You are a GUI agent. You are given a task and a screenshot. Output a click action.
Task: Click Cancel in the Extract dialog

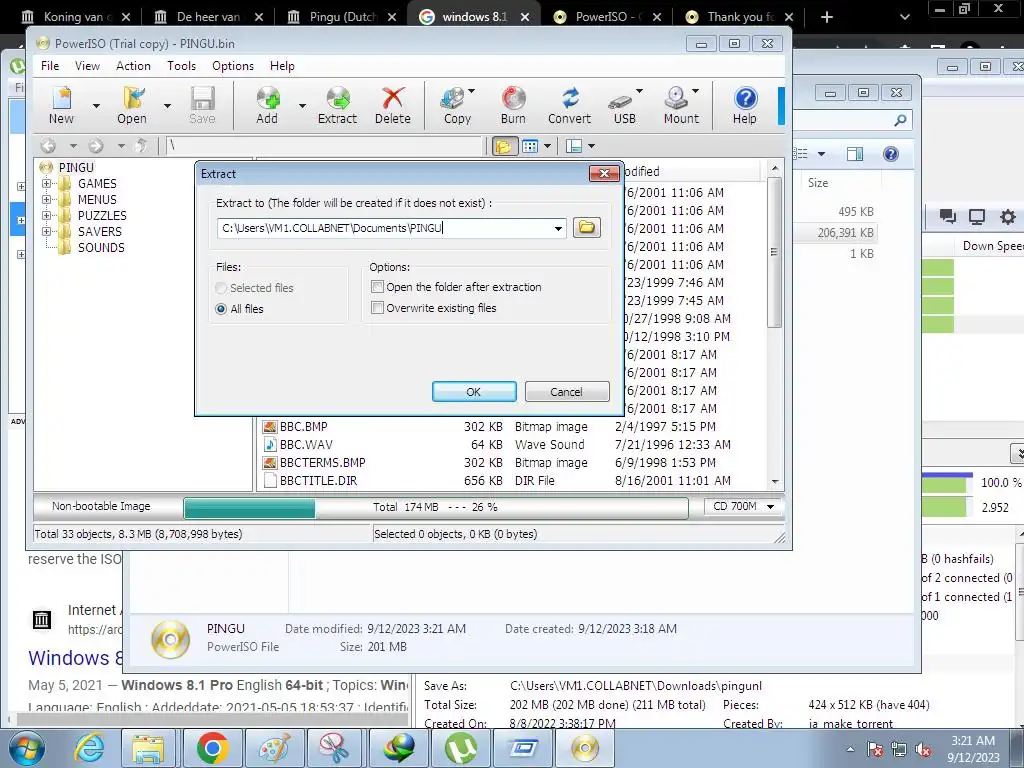(x=566, y=392)
